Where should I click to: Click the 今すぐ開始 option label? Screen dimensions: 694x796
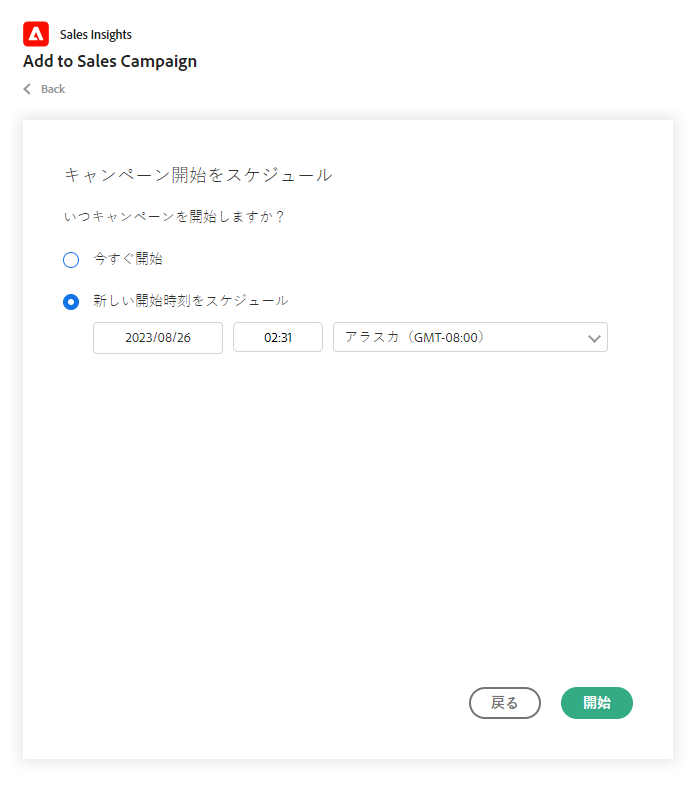click(128, 259)
